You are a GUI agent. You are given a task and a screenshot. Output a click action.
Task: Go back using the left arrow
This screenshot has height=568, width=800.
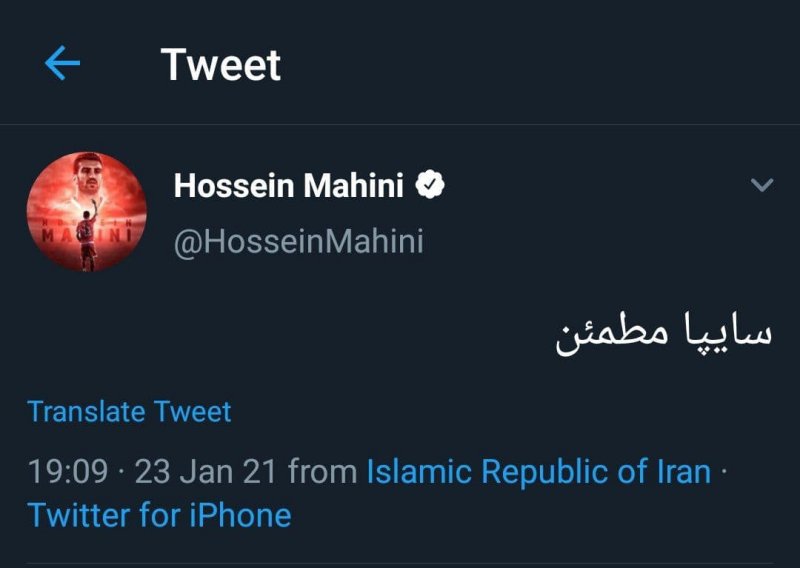(x=62, y=65)
